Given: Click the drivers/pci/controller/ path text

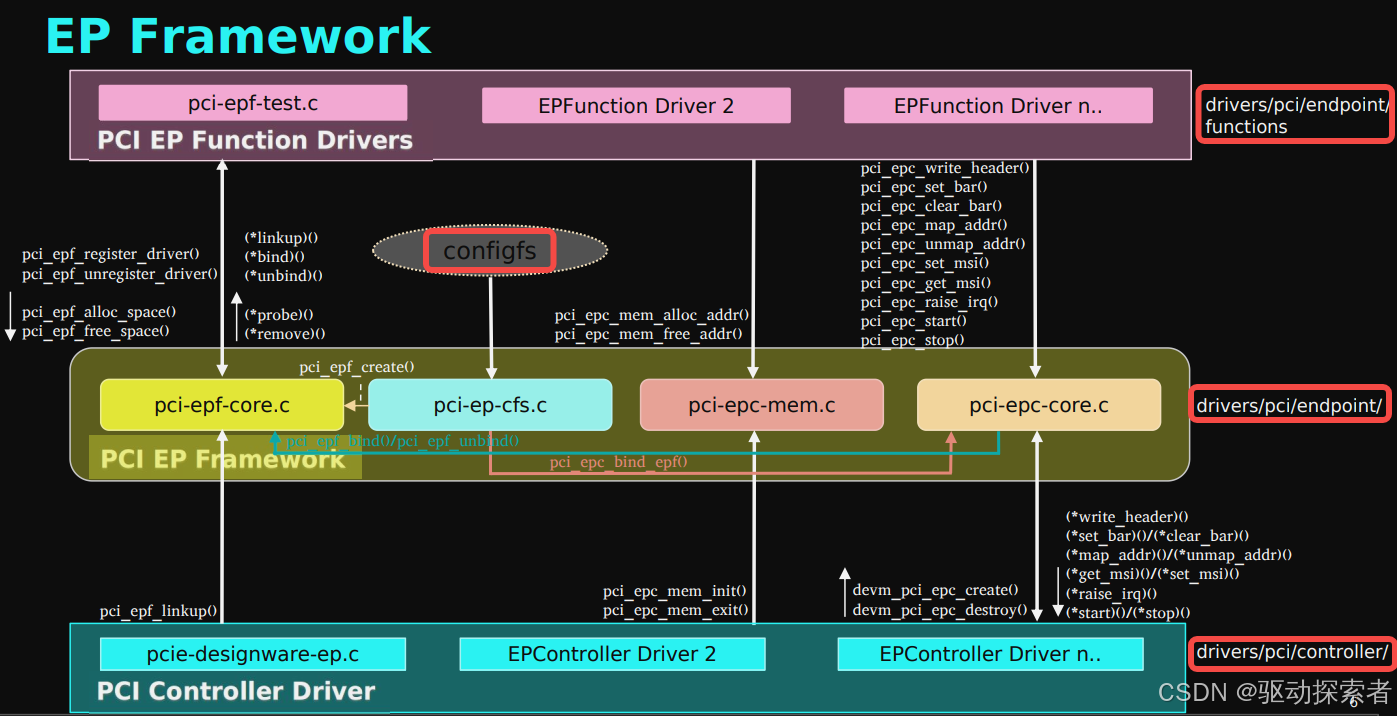Looking at the screenshot, I should point(1293,652).
